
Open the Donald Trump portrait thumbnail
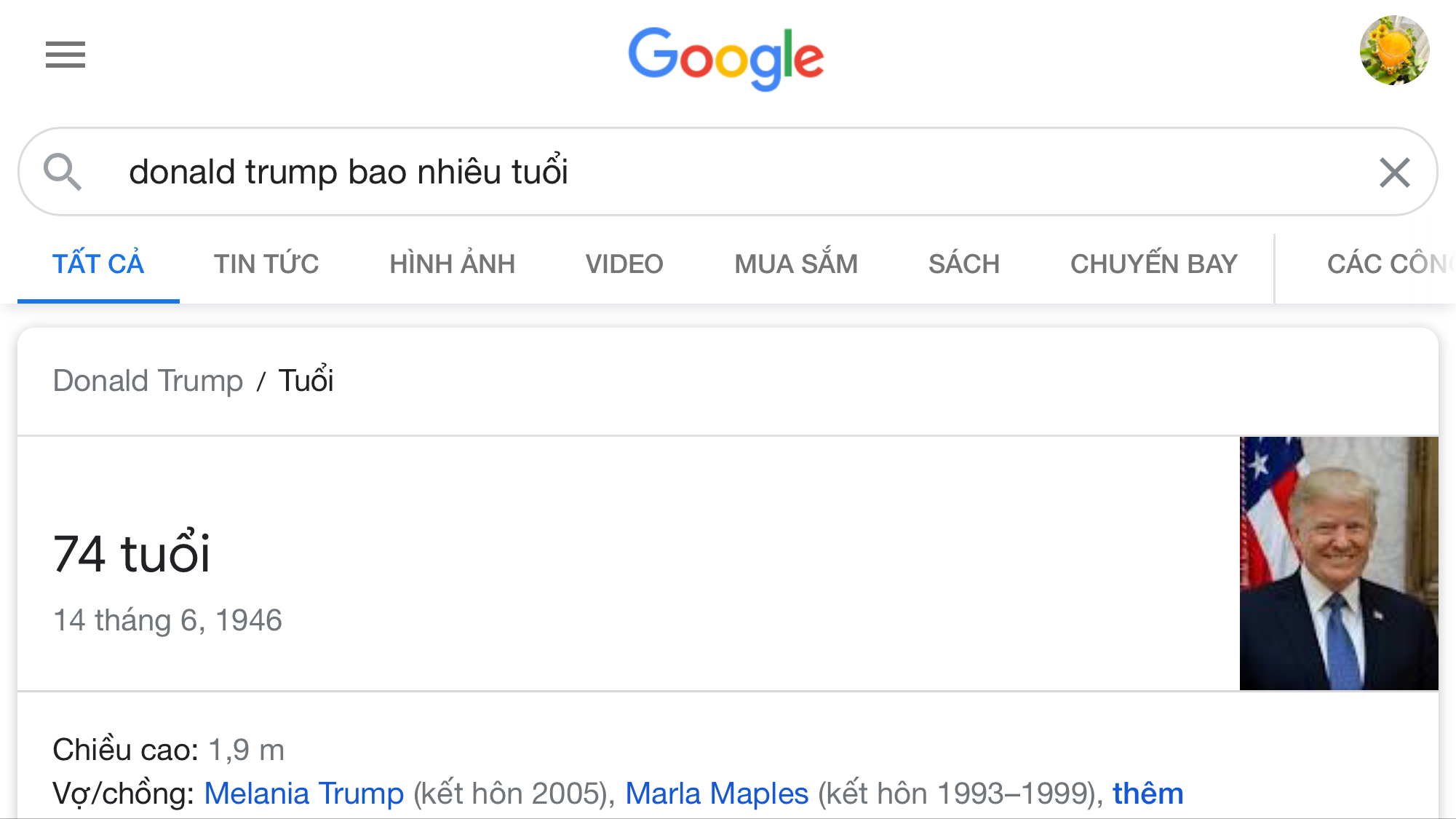coord(1339,563)
